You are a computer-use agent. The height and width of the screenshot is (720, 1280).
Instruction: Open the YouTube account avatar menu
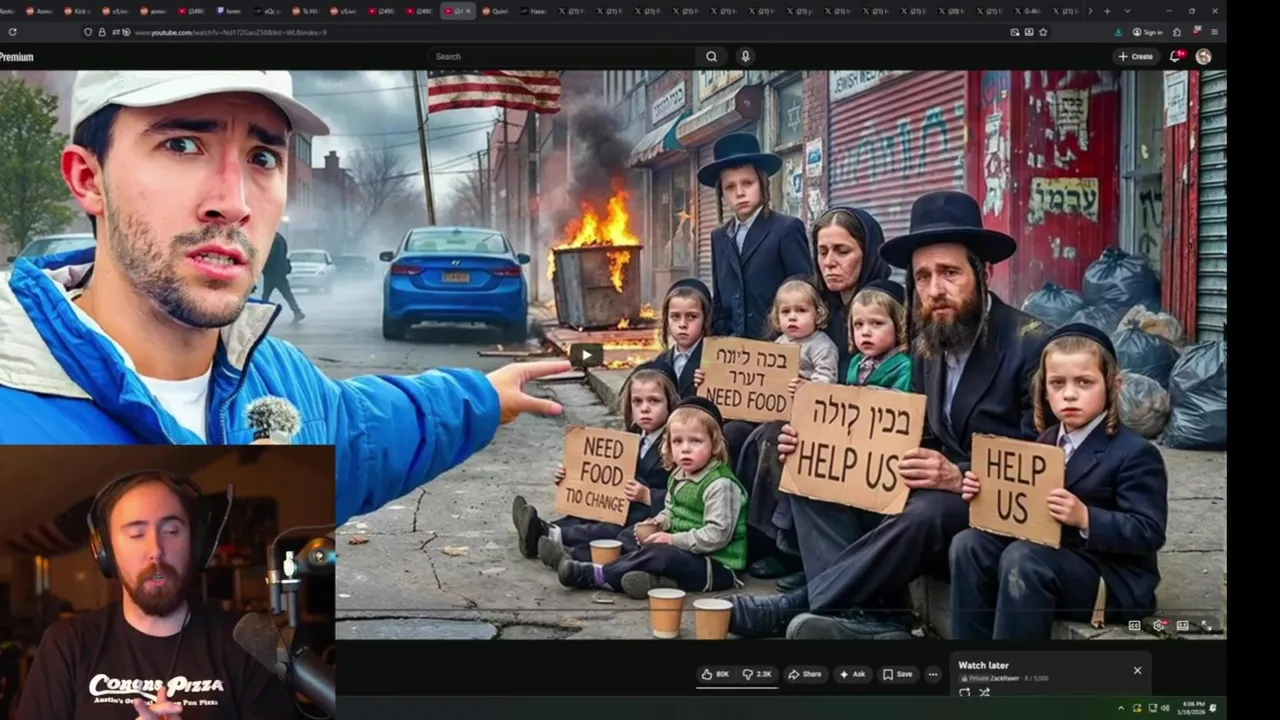1203,56
